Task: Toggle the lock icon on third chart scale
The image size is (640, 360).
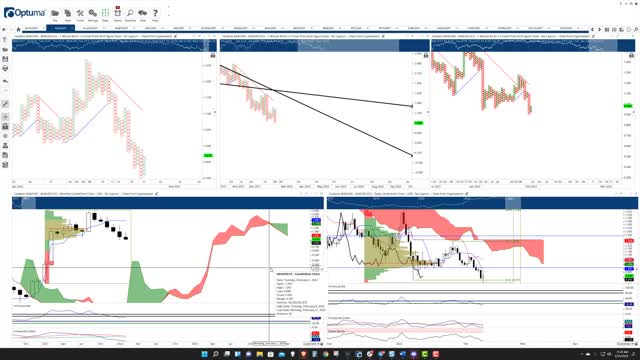Action: click(631, 55)
